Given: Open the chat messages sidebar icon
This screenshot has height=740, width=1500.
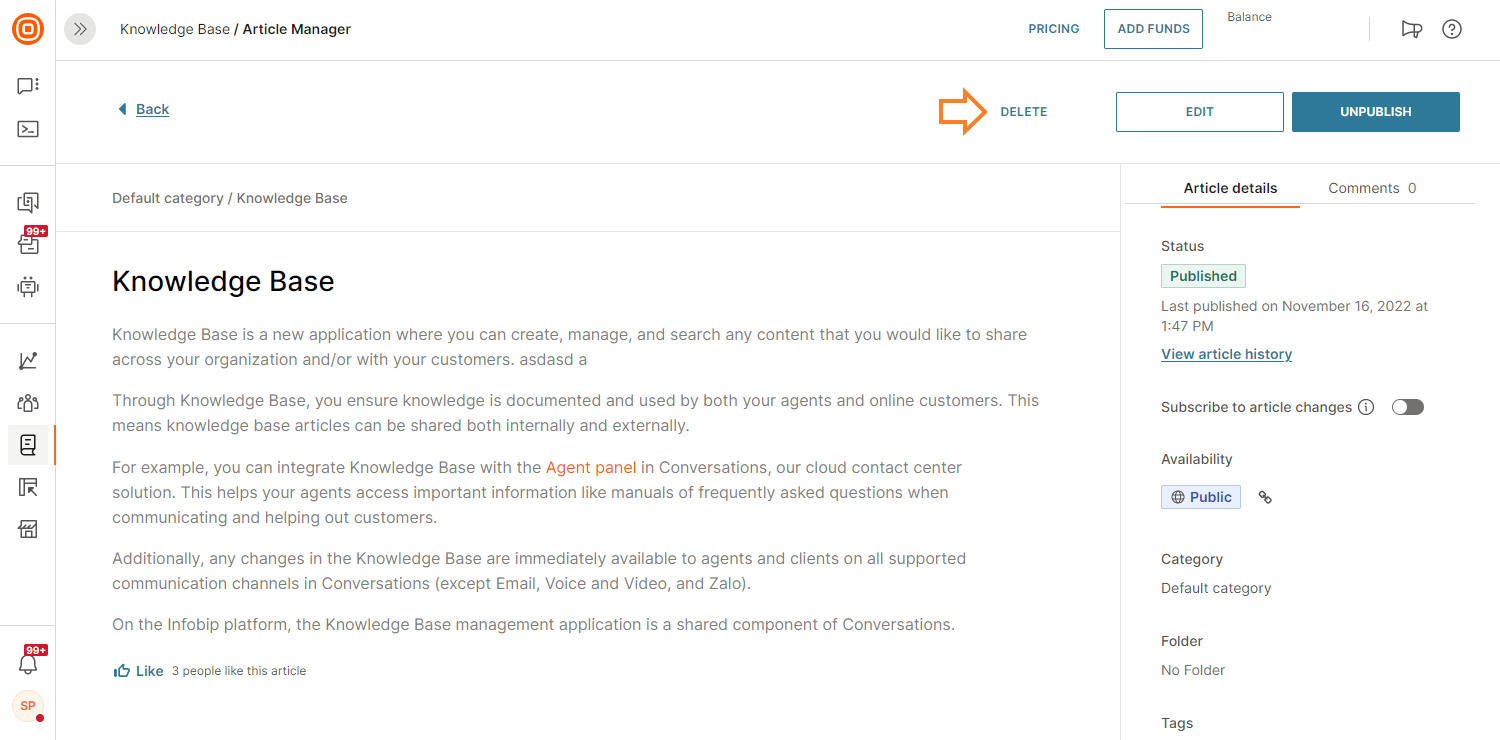Looking at the screenshot, I should (x=28, y=86).
